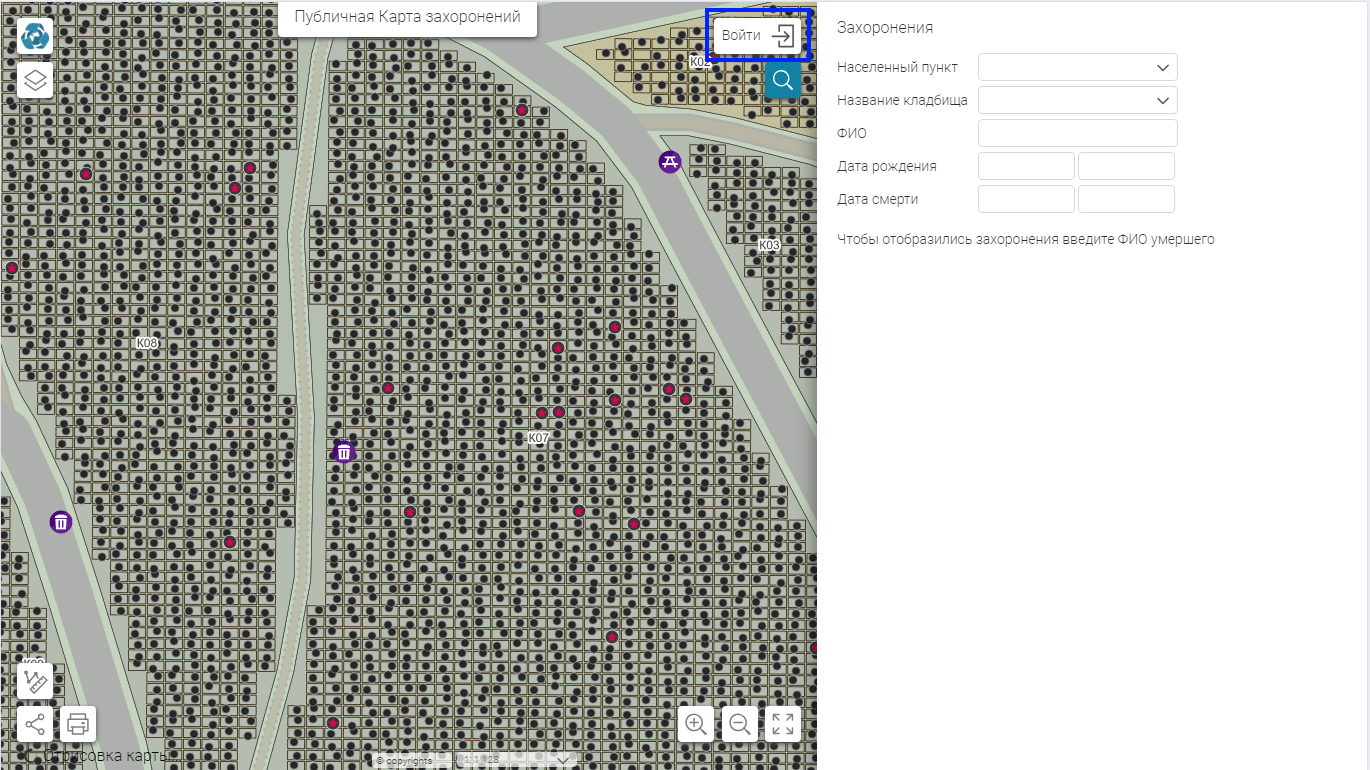Switch map to fullscreen view
Screen dimensions: 1370x770
click(x=783, y=723)
